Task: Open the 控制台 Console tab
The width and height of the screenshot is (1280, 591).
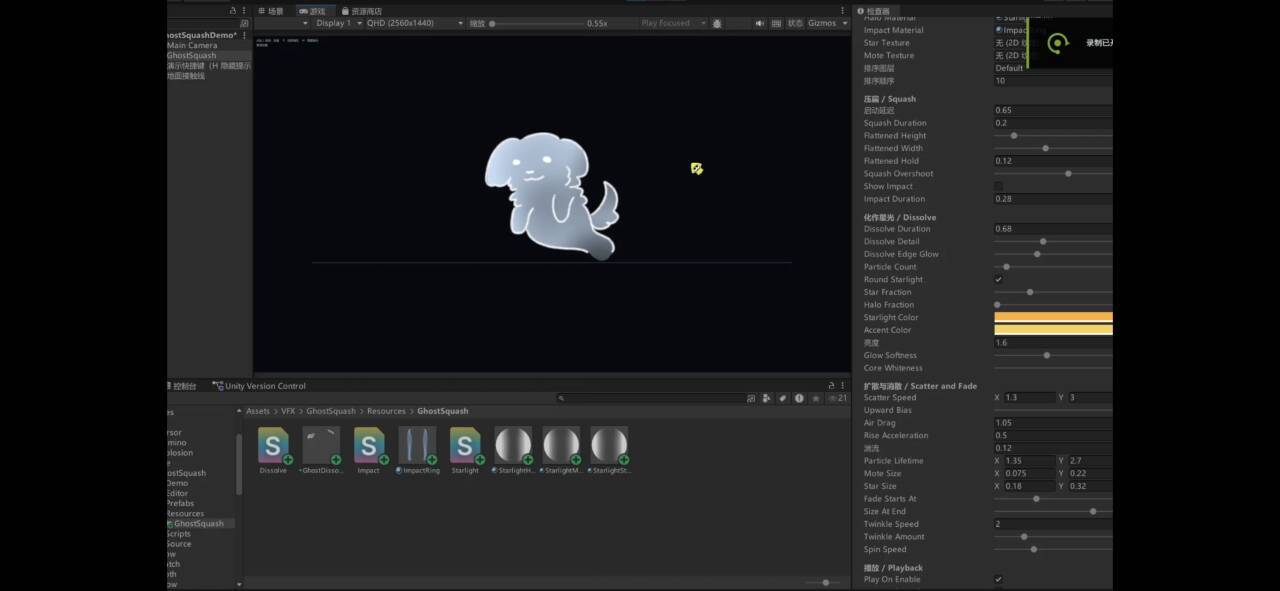Action: (x=182, y=386)
